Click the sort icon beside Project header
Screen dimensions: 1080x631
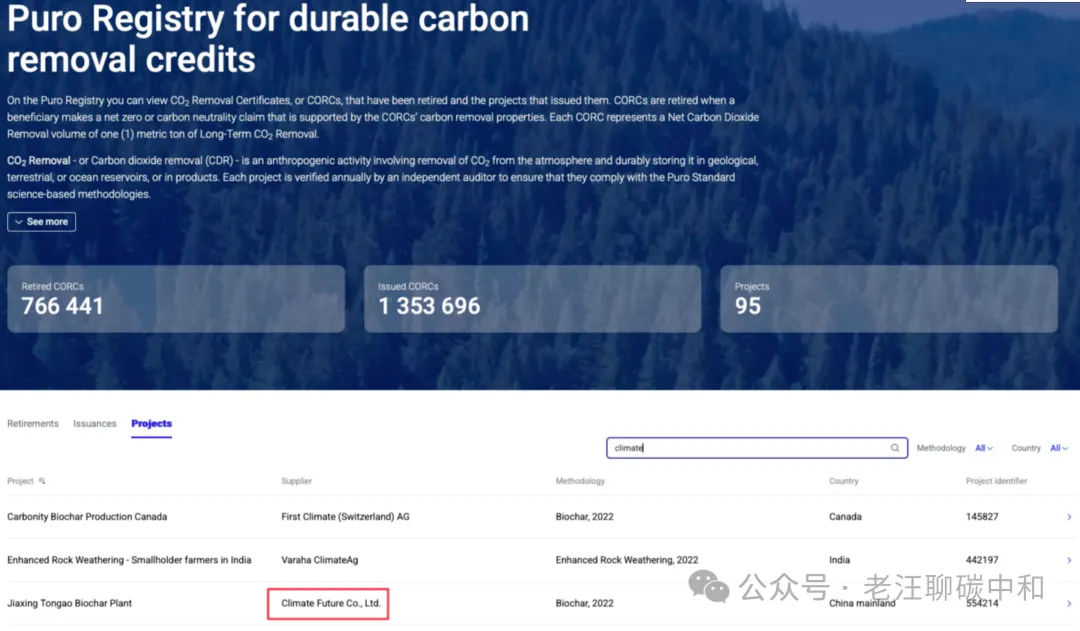tap(42, 481)
